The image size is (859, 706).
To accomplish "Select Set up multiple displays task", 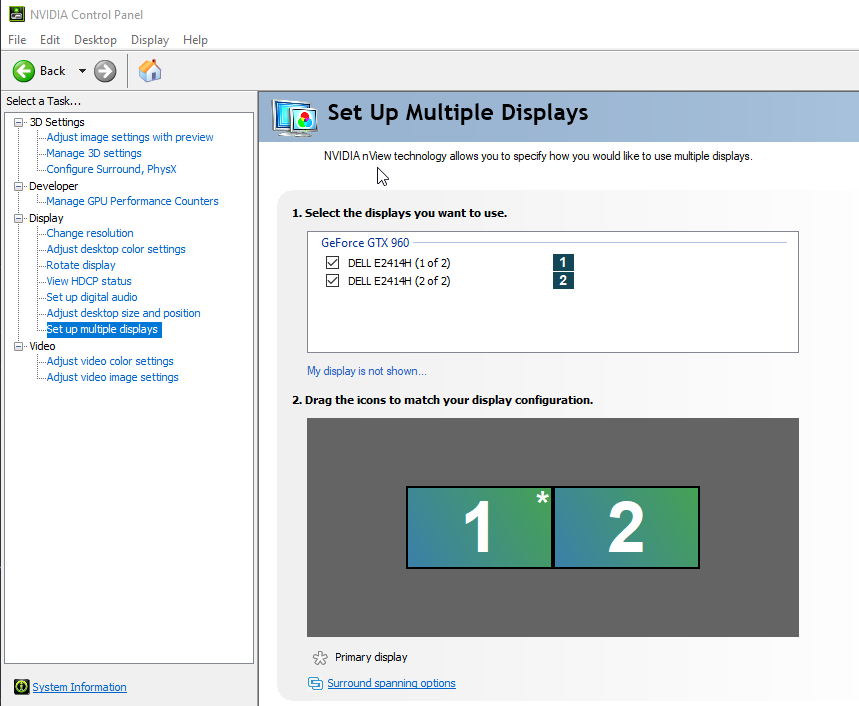I will (104, 329).
